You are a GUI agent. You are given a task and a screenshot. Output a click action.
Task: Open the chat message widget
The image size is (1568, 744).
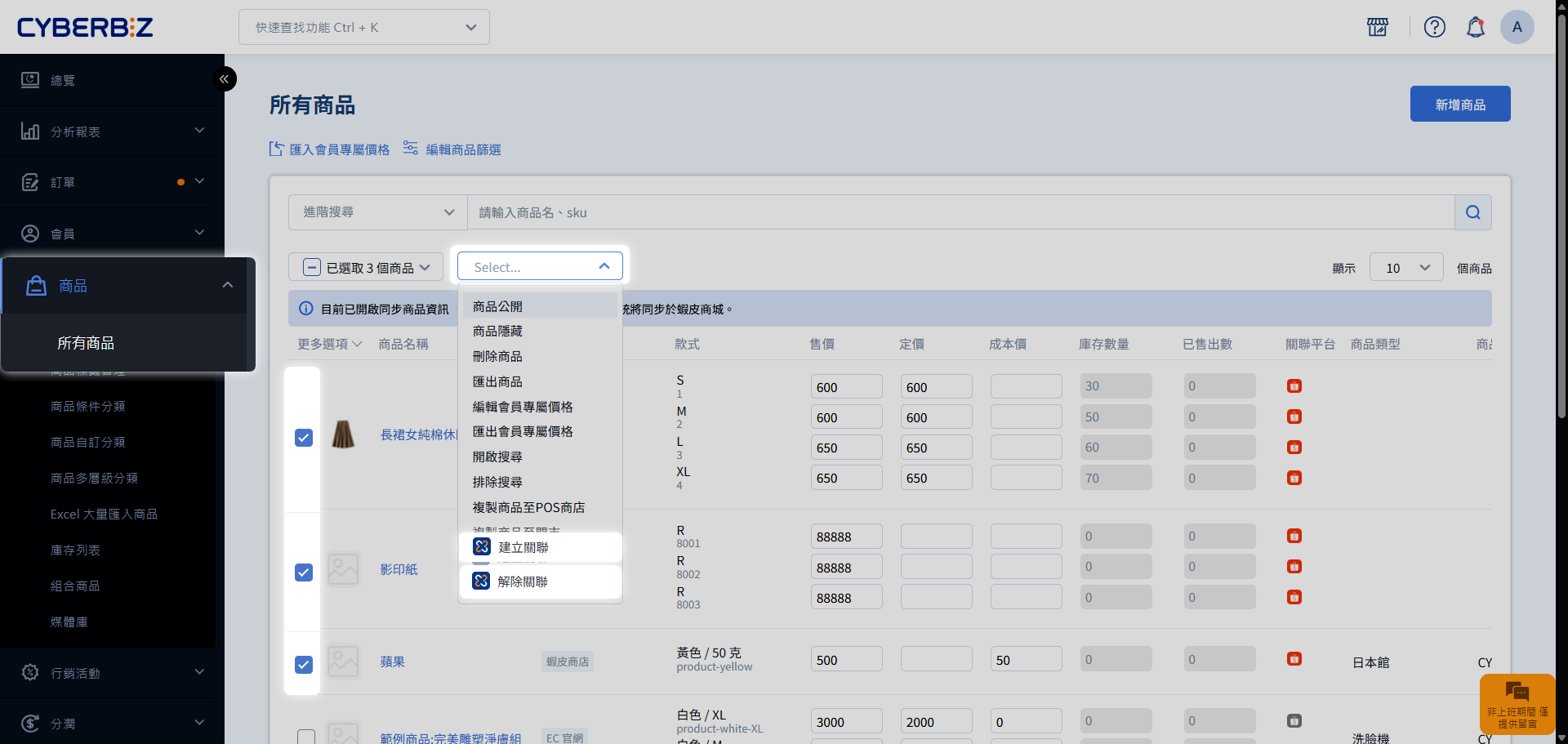point(1517,704)
